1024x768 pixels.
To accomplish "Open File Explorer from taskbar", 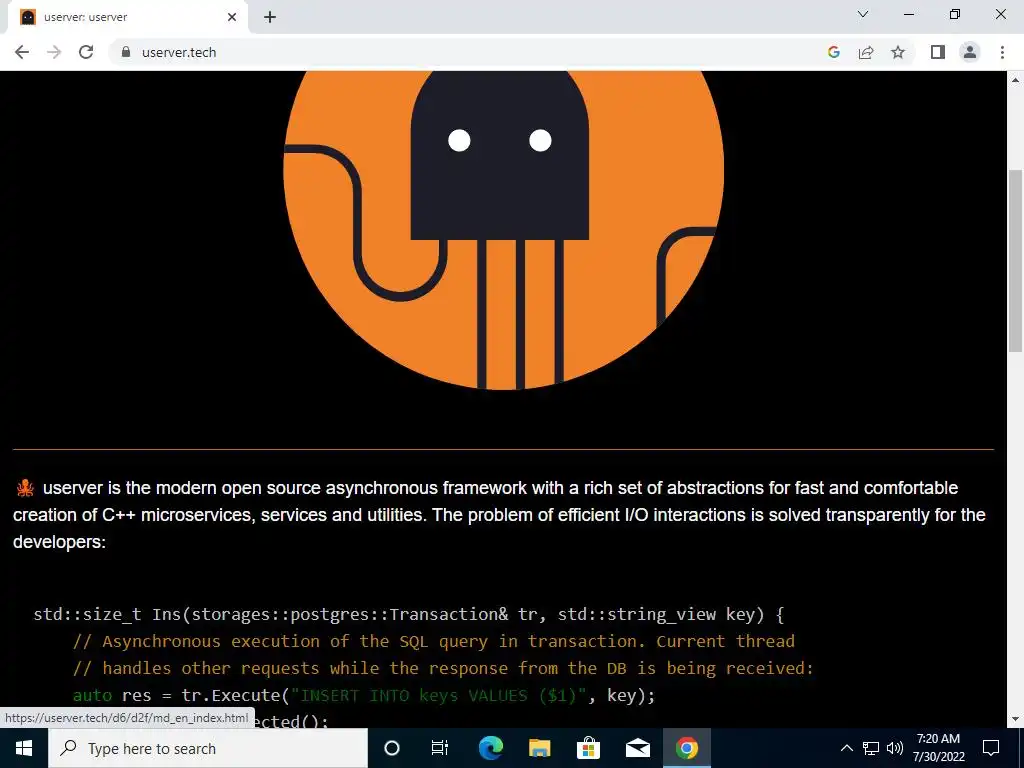I will point(539,748).
